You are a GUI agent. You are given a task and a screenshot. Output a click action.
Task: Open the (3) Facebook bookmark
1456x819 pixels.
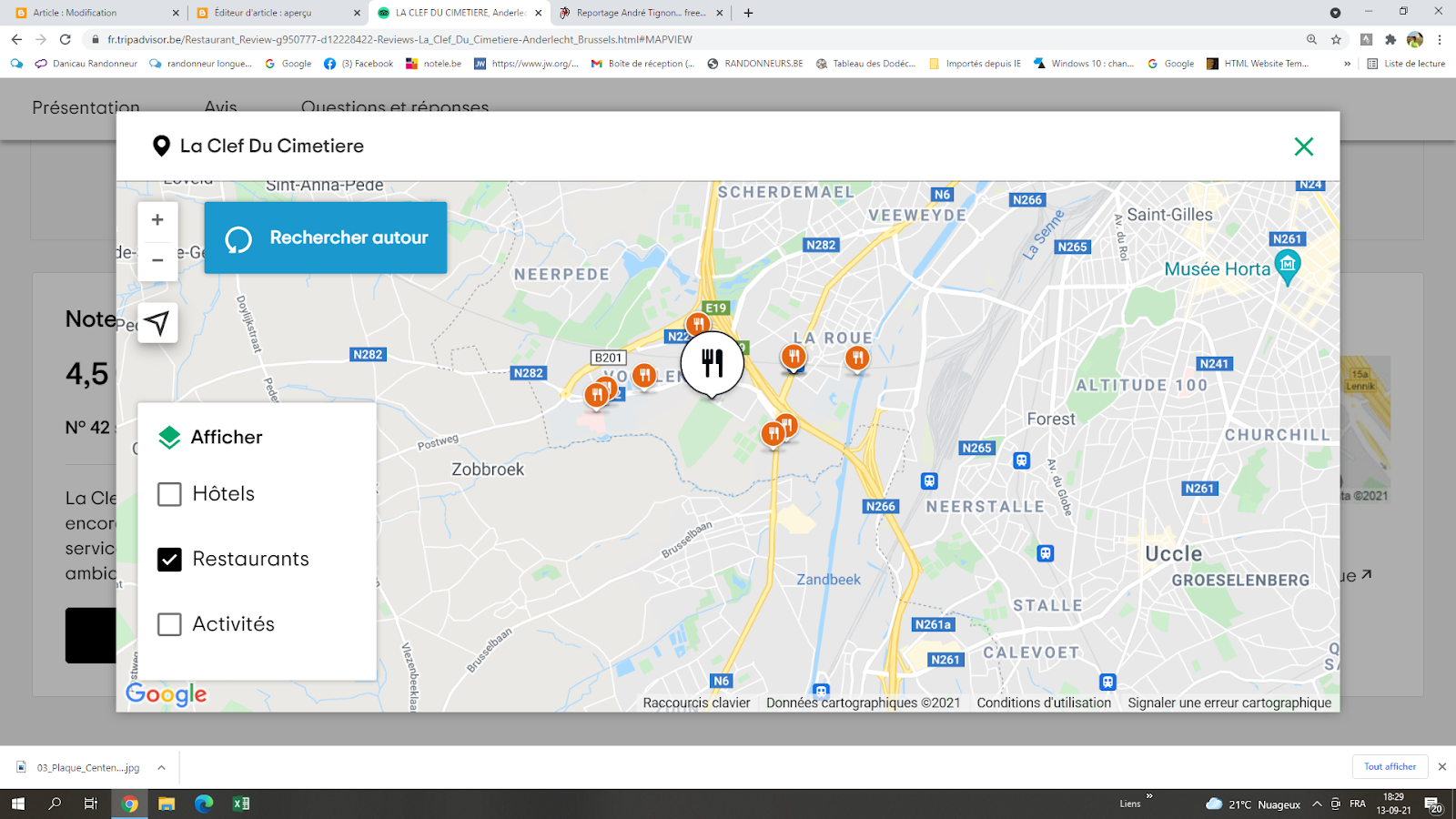tap(359, 64)
